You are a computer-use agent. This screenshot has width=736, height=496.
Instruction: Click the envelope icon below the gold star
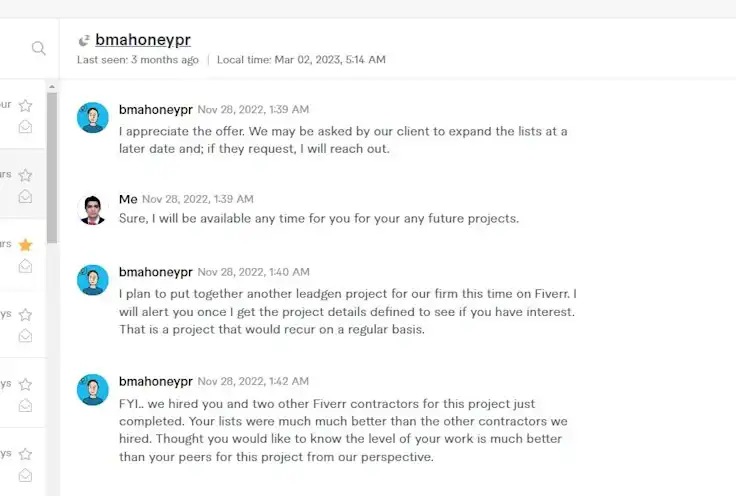coord(25,266)
